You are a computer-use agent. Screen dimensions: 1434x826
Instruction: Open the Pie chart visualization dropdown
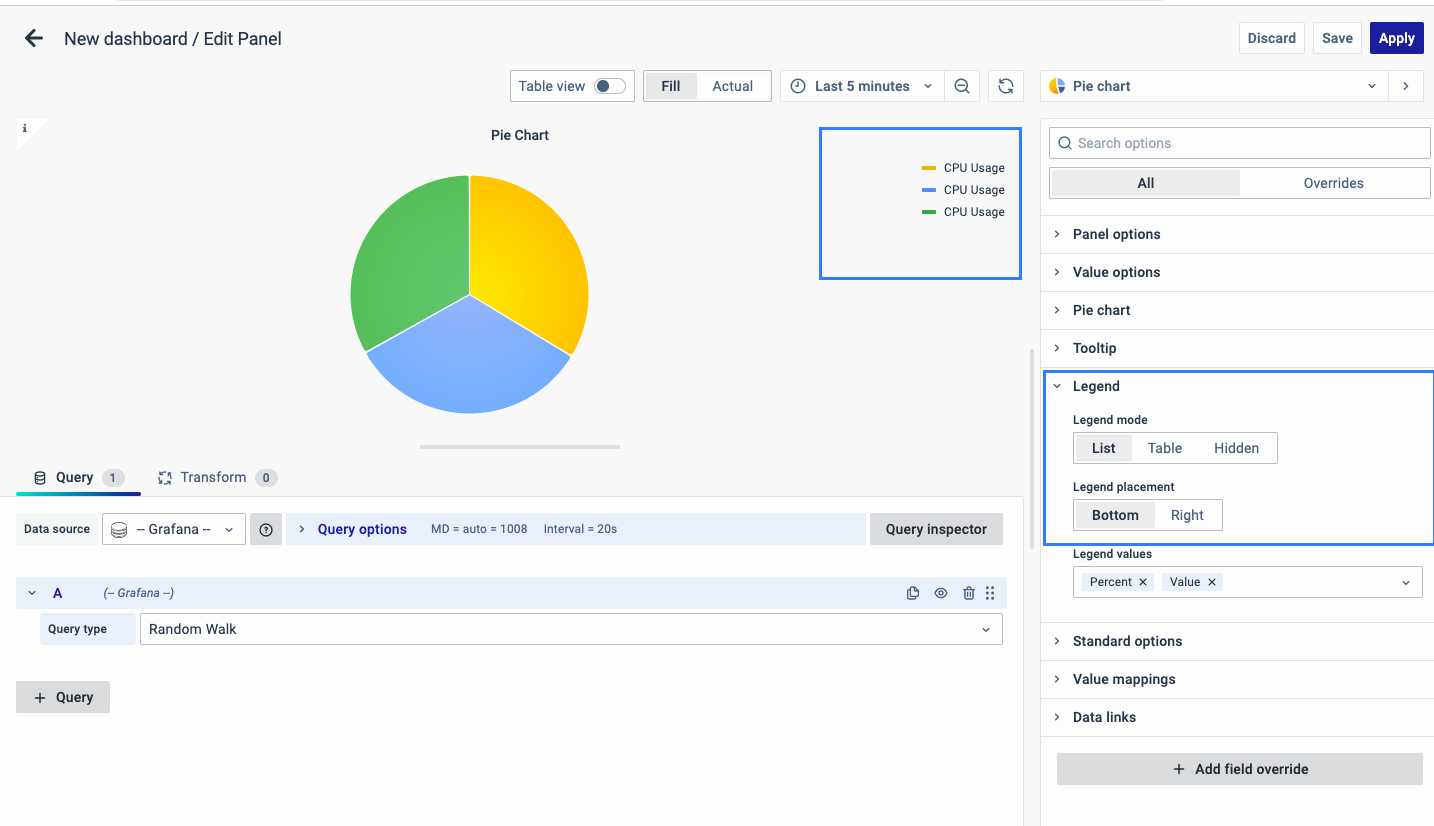[1213, 86]
